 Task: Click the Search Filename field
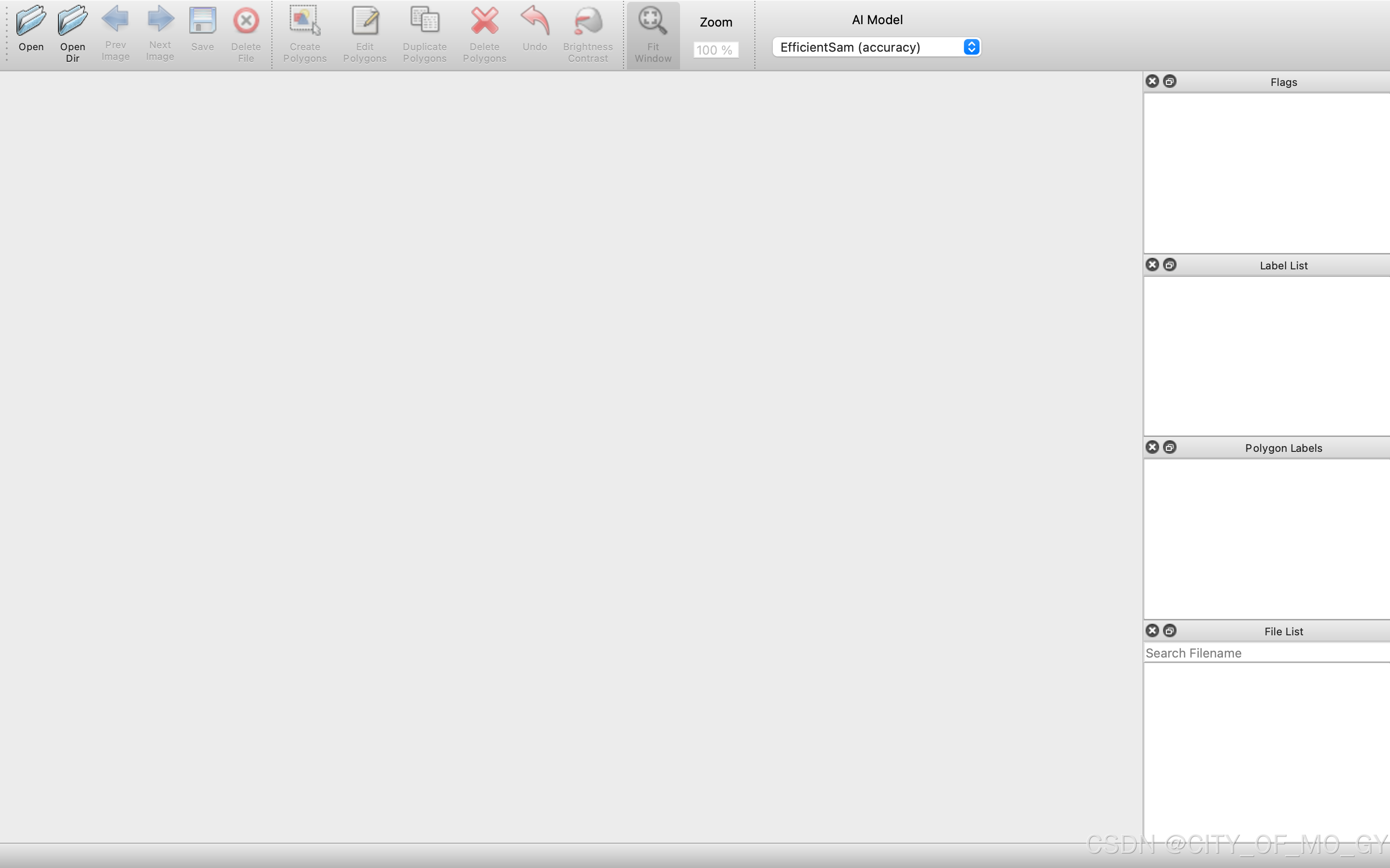1265,653
